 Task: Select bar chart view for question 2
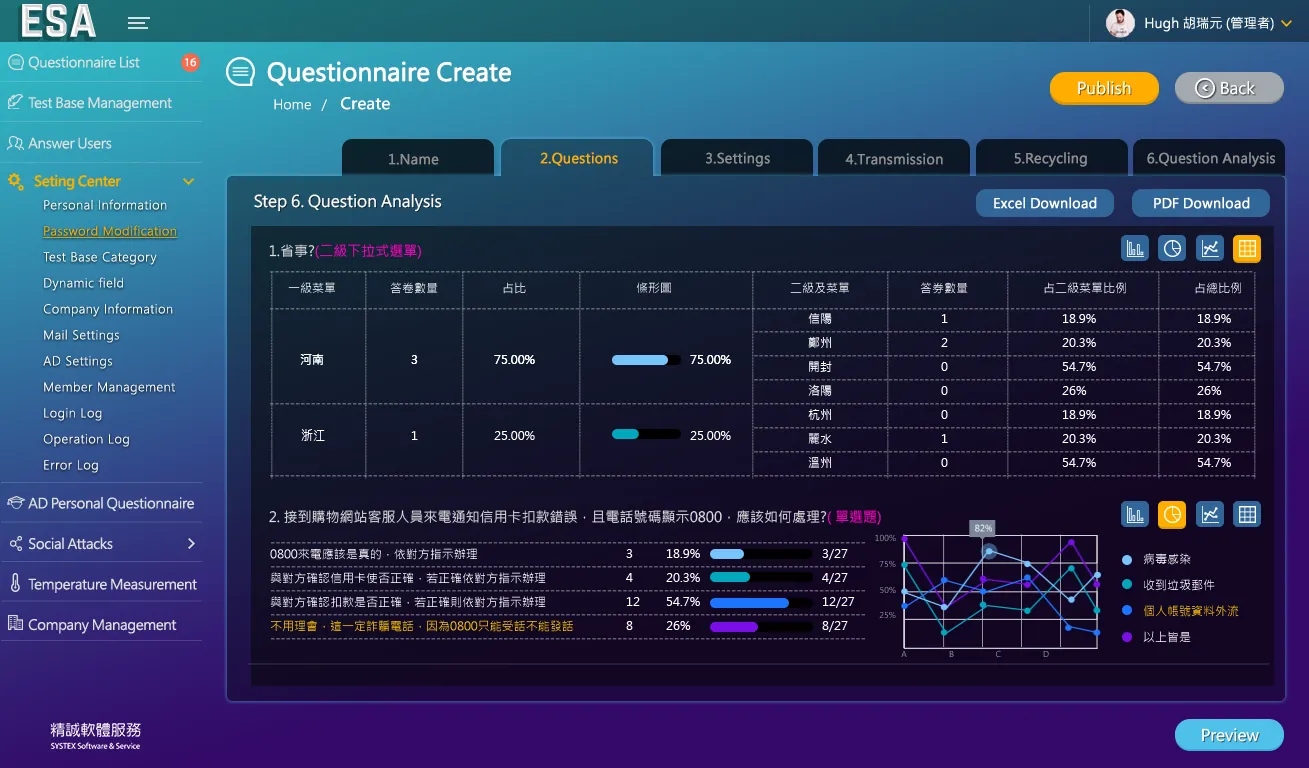tap(1135, 515)
